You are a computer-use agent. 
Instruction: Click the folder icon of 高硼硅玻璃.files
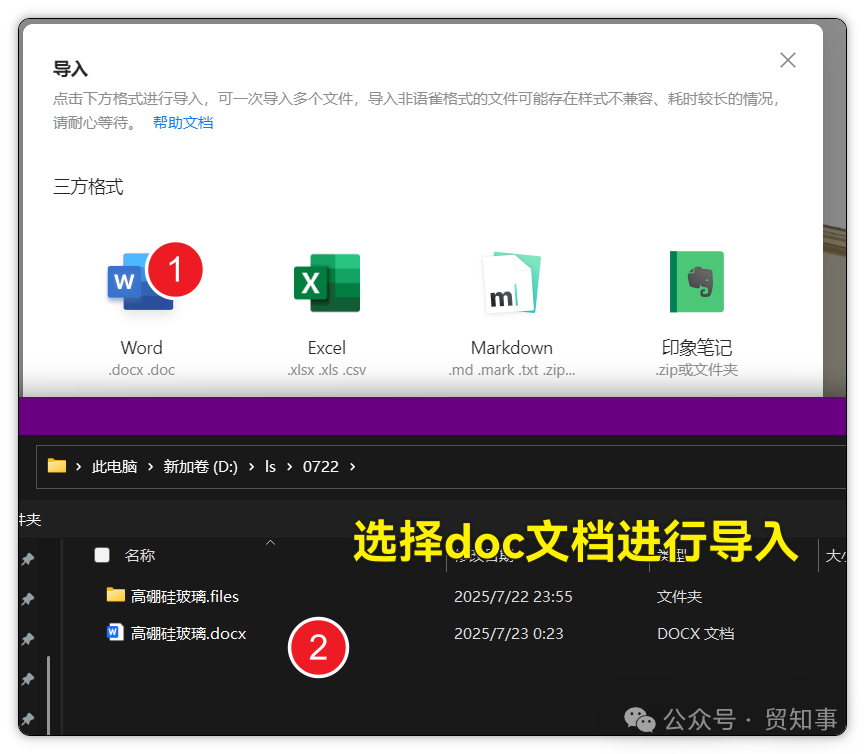click(x=113, y=596)
